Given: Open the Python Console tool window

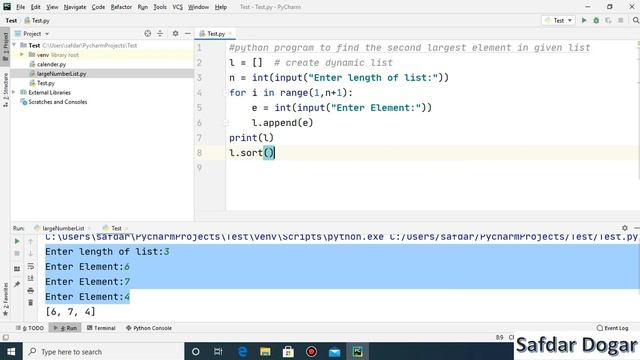Looking at the screenshot, I should [x=149, y=328].
